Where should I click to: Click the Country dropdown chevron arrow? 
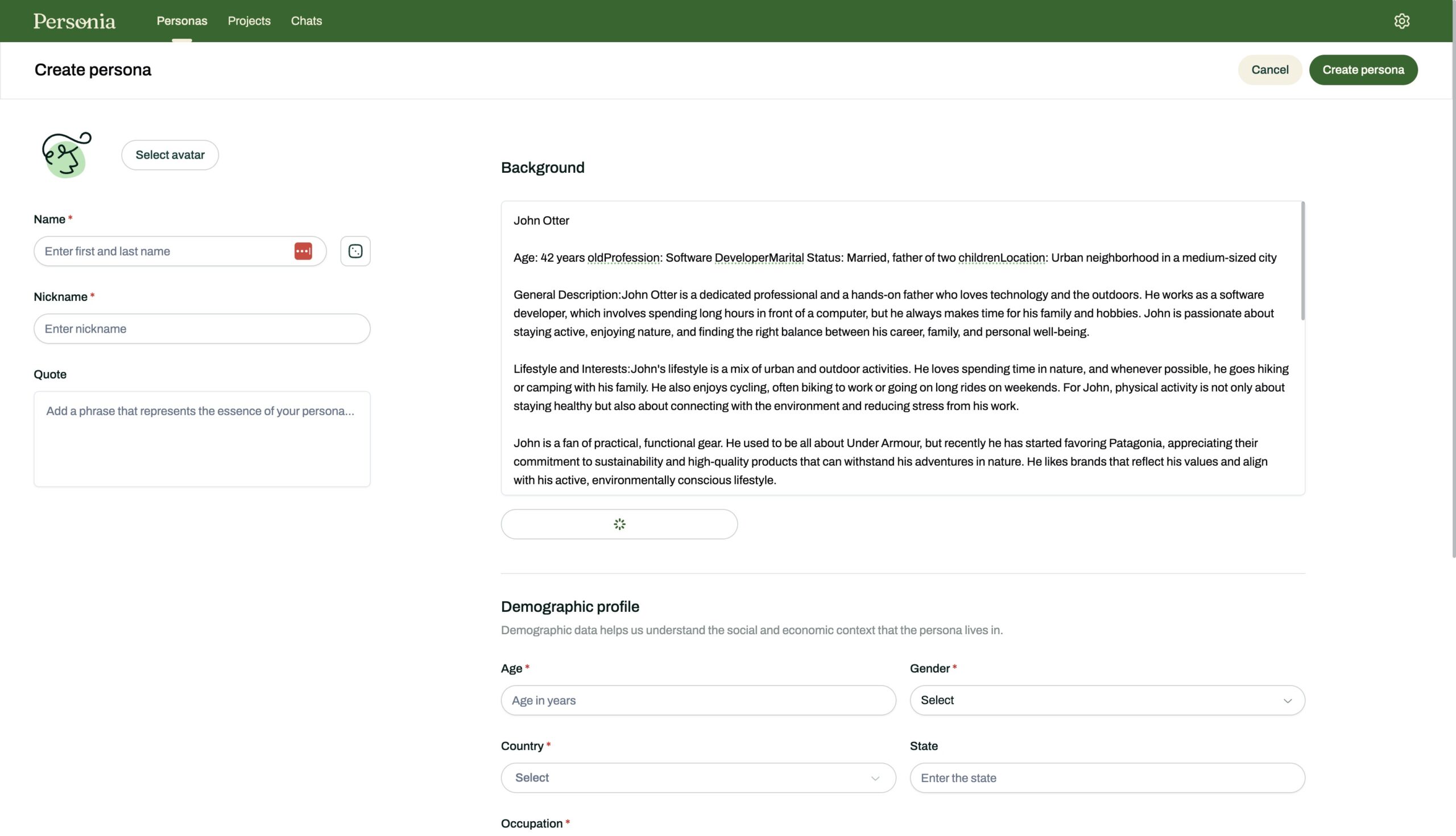click(x=875, y=778)
